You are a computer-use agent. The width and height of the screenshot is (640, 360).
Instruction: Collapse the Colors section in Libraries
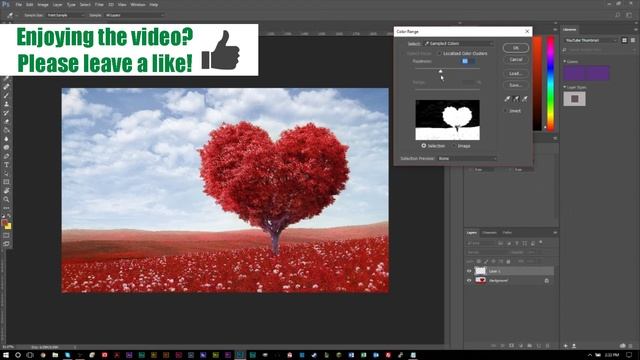tap(565, 62)
